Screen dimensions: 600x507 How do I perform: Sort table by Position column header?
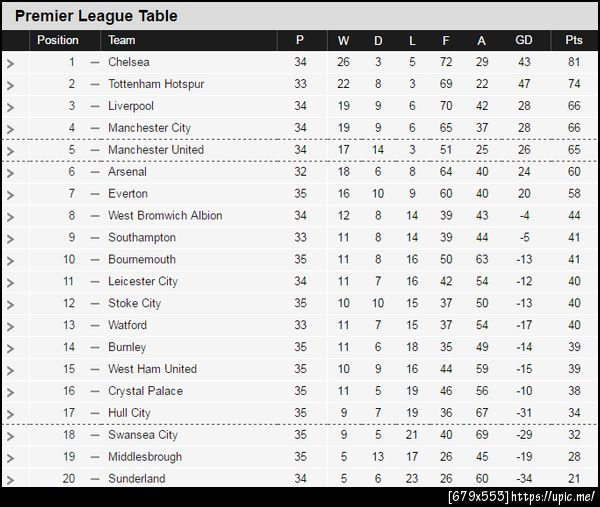[58, 40]
